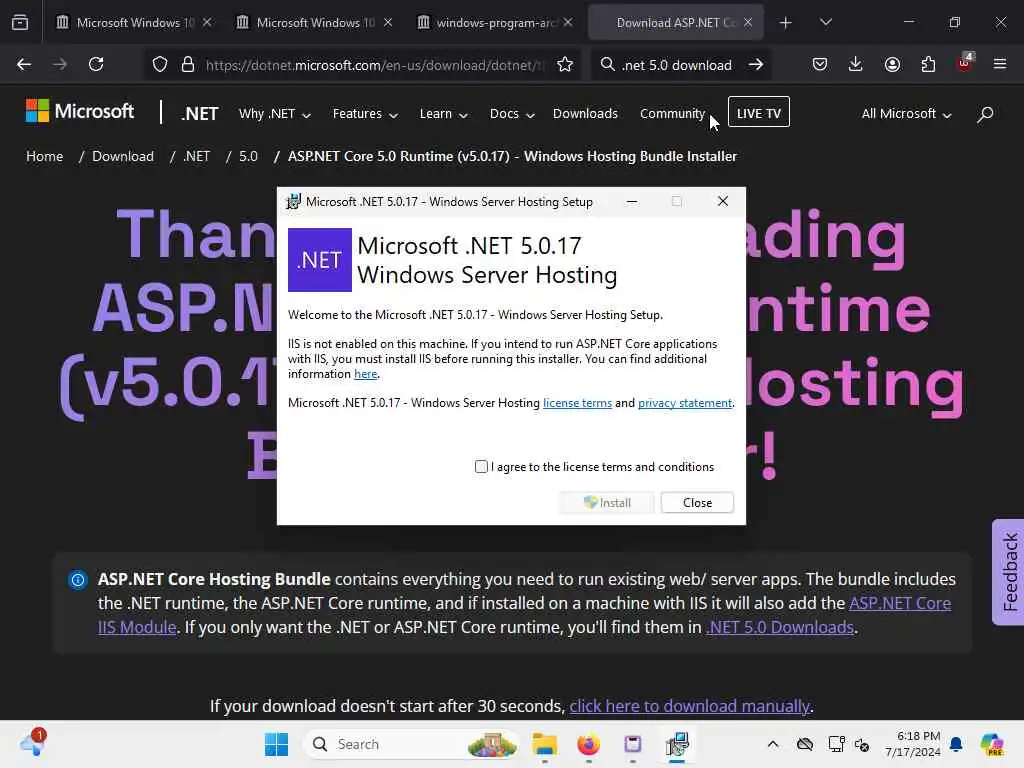This screenshot has height=768, width=1024.
Task: Click the uBlock Origin extension icon
Action: coord(965,63)
